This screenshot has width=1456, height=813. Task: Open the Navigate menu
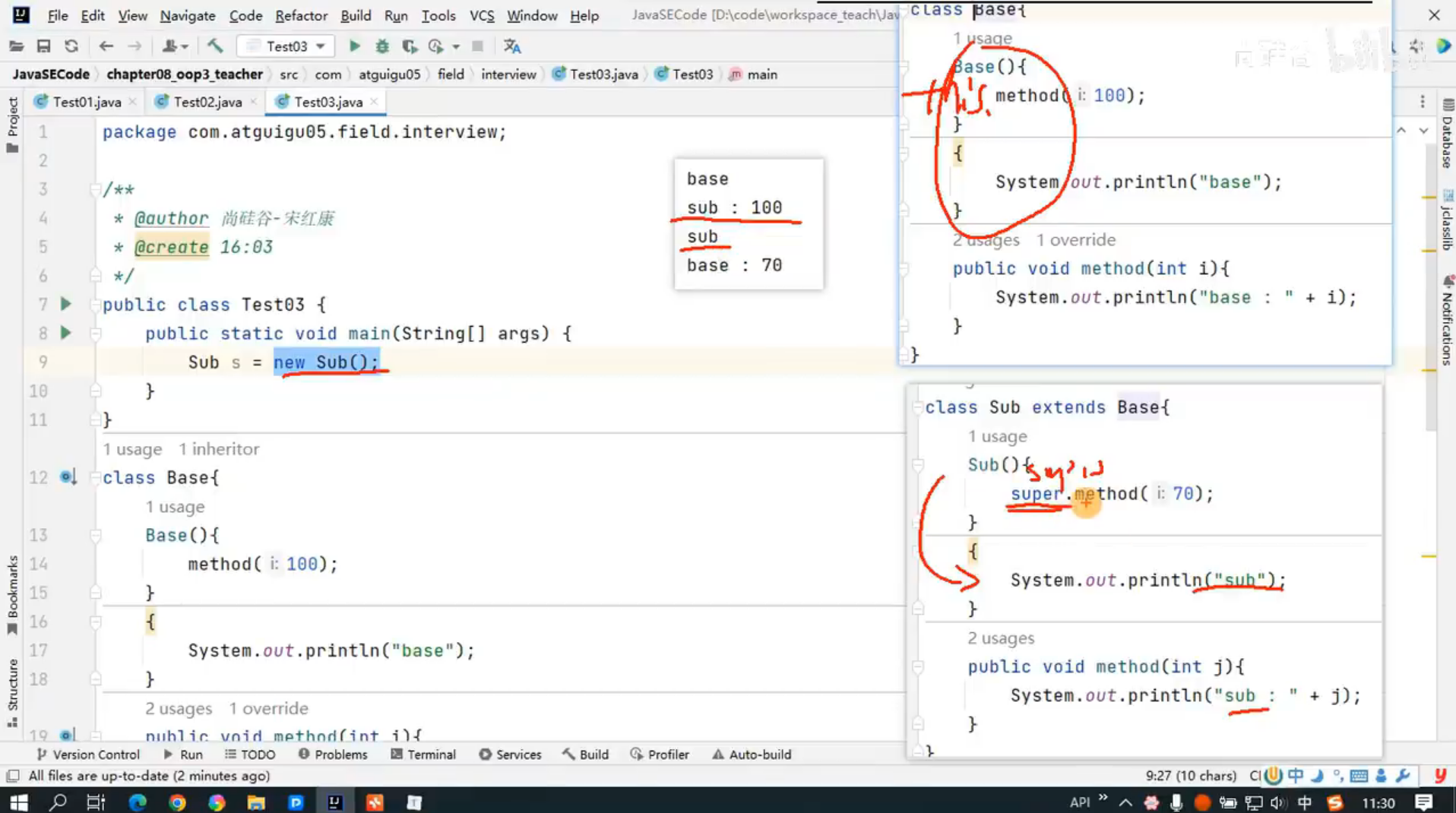[187, 15]
